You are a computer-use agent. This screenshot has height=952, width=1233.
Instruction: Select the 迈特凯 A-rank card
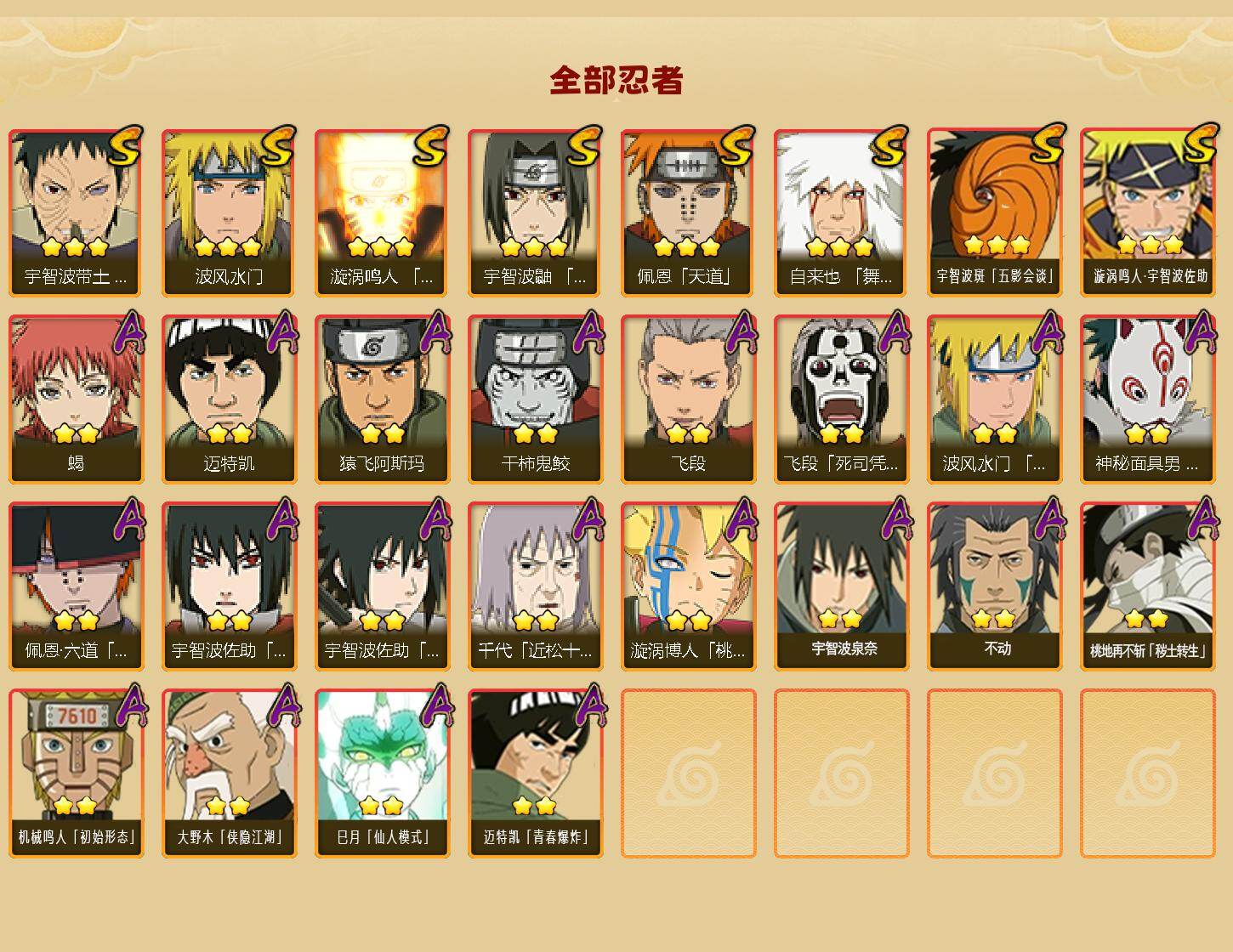[x=229, y=399]
